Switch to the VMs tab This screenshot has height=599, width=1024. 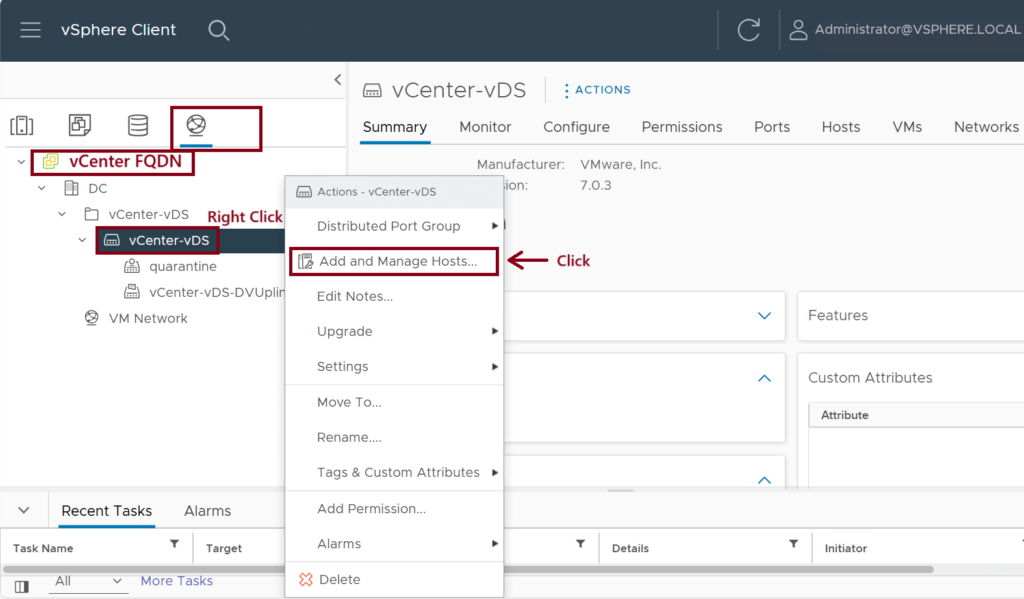907,127
